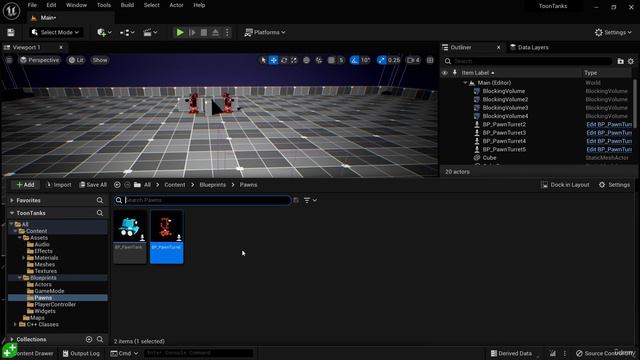The height and width of the screenshot is (360, 640).
Task: Activate the scale tool
Action: pos(294,60)
